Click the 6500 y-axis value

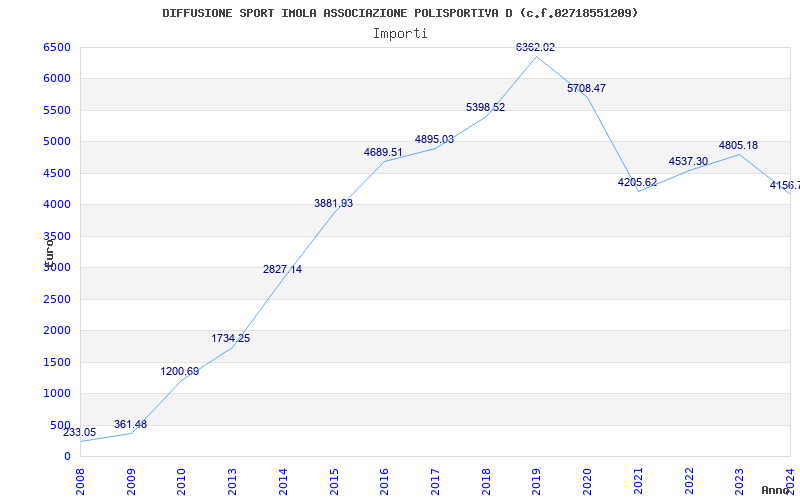(57, 47)
